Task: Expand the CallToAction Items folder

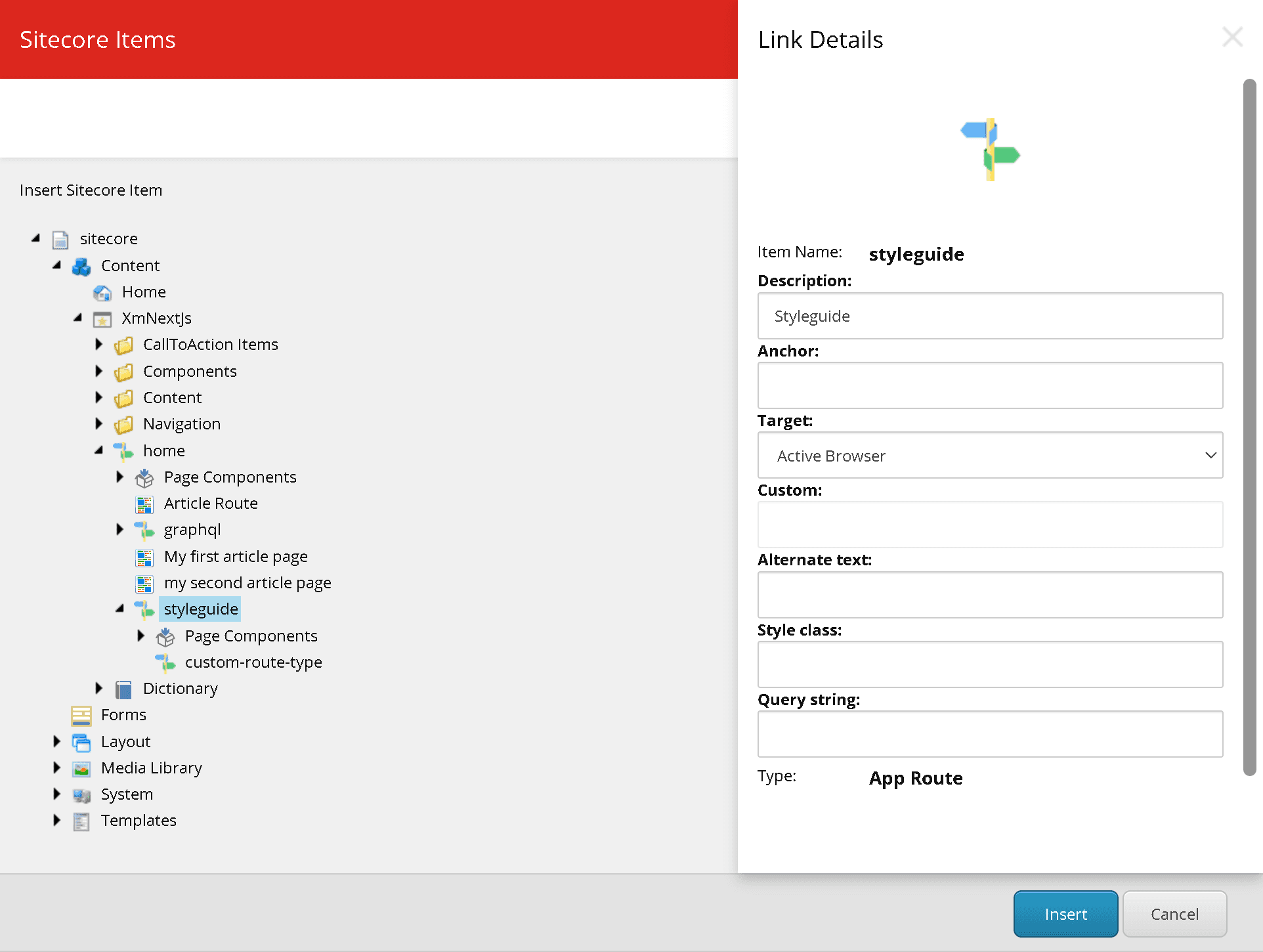Action: click(98, 344)
